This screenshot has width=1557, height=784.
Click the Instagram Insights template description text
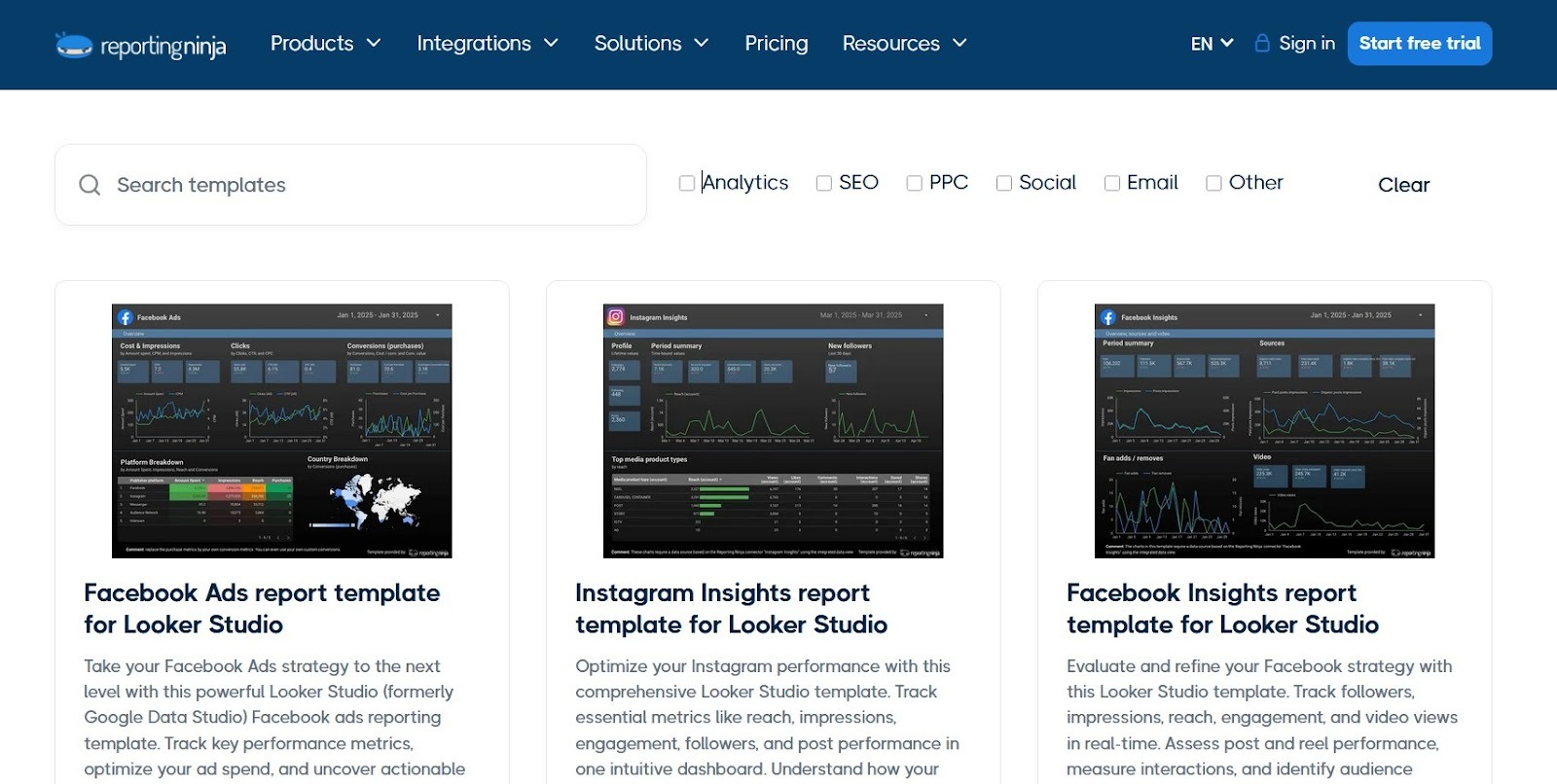[x=767, y=718]
